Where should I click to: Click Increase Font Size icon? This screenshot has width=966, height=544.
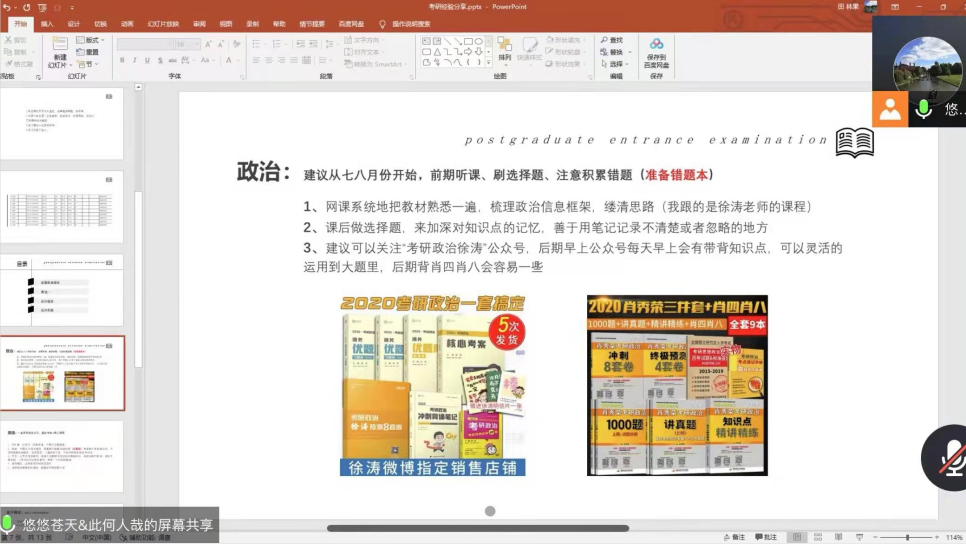tap(208, 44)
